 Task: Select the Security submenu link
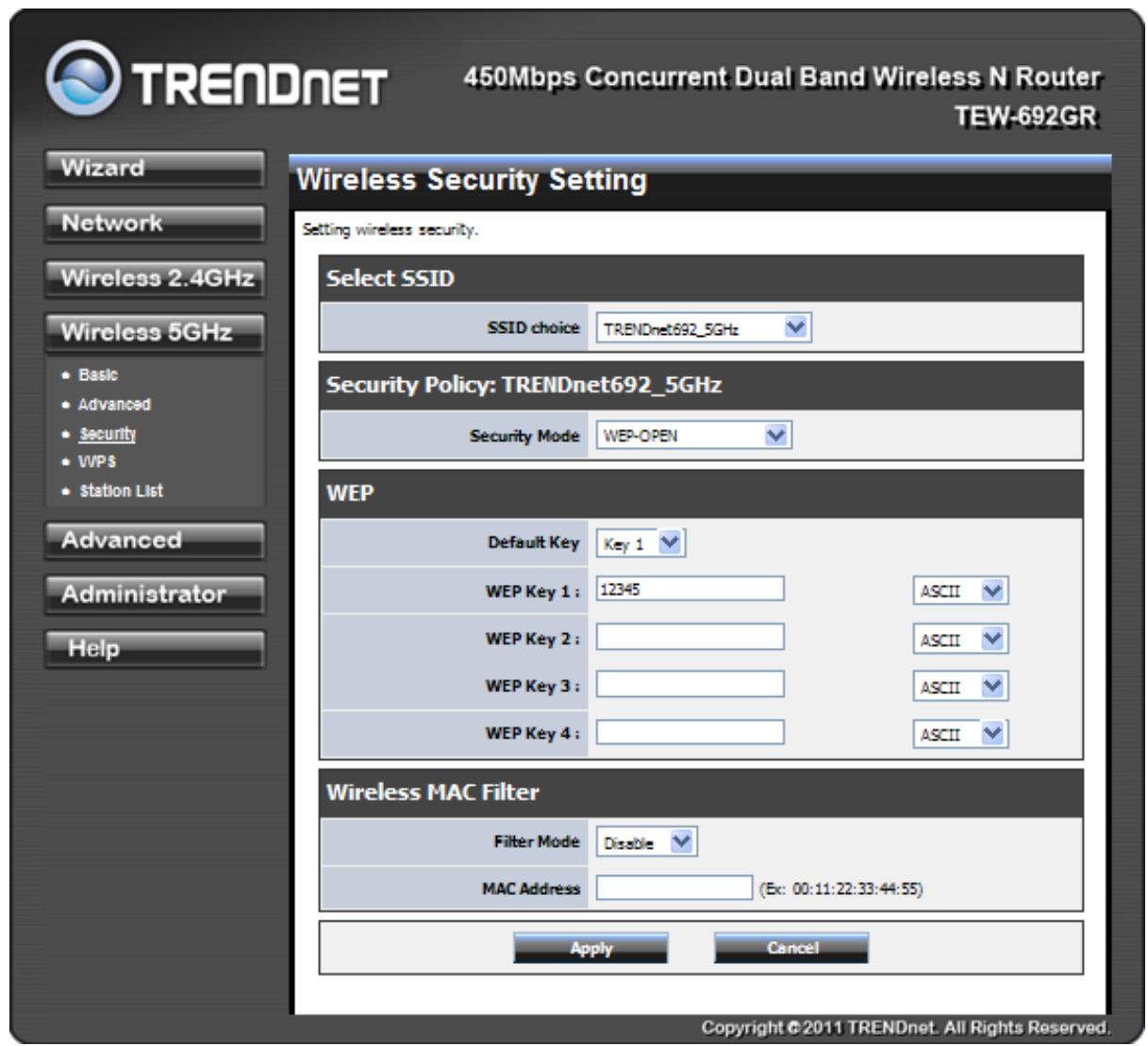[x=108, y=434]
